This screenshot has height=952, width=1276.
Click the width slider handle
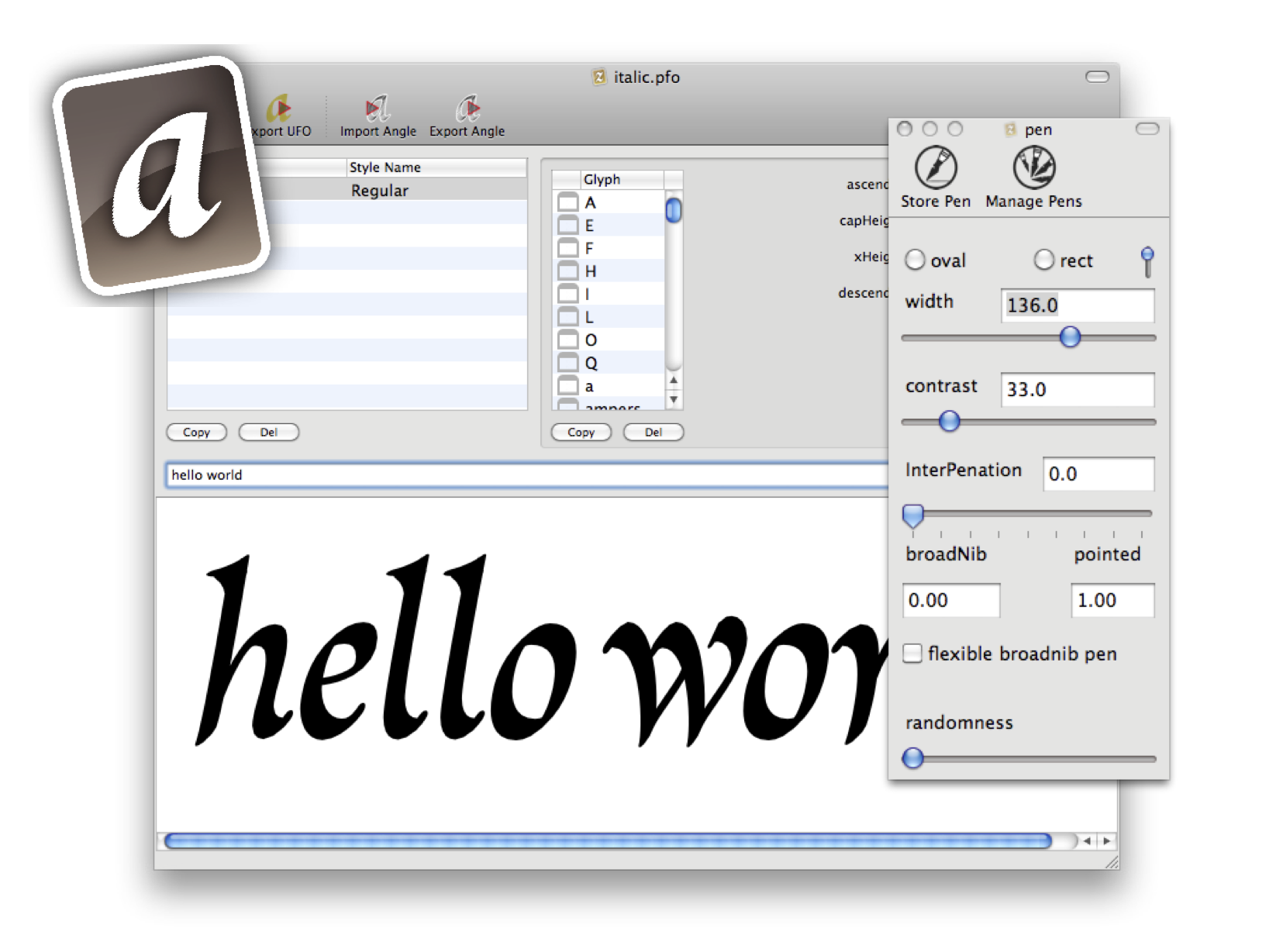pyautogui.click(x=1070, y=337)
